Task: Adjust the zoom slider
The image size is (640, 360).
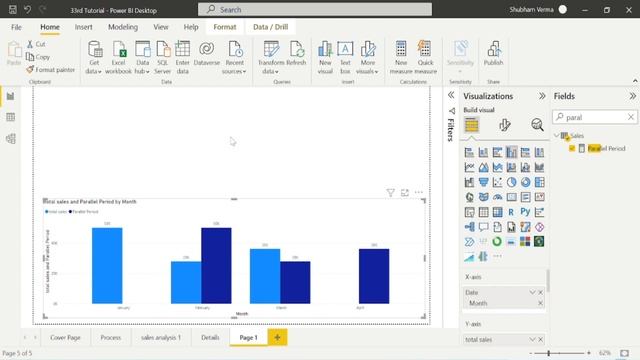Action: [549, 353]
